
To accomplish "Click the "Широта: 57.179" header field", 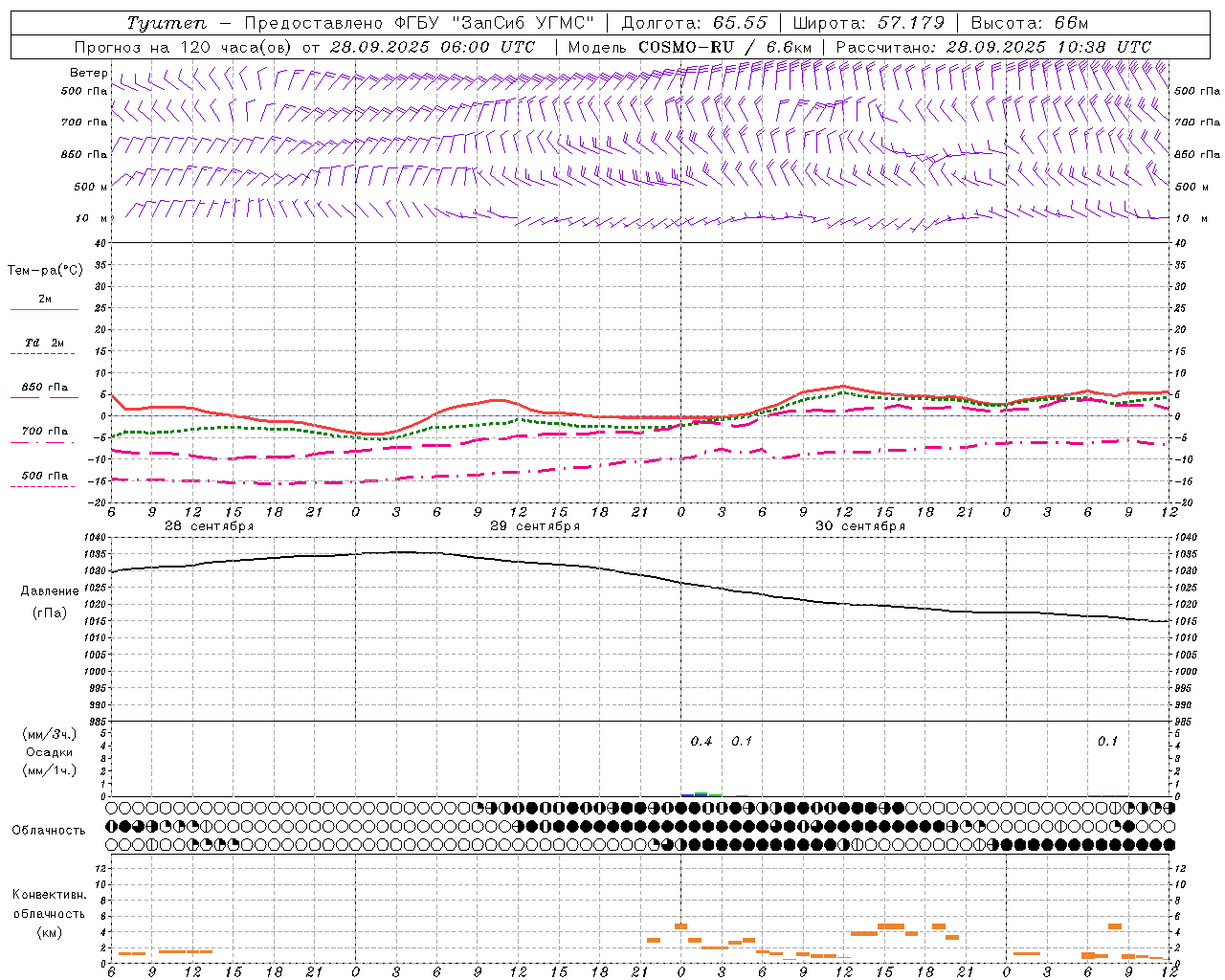I will coord(868,23).
